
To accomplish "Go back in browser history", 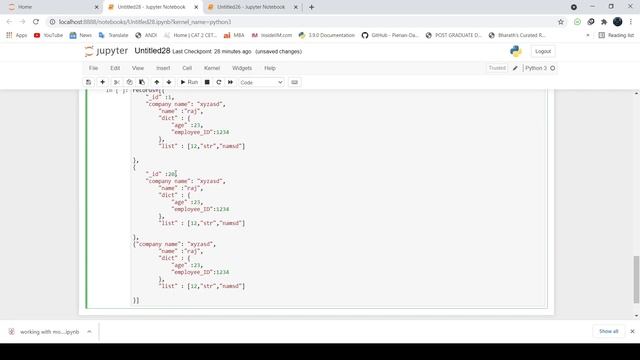I will coord(9,22).
